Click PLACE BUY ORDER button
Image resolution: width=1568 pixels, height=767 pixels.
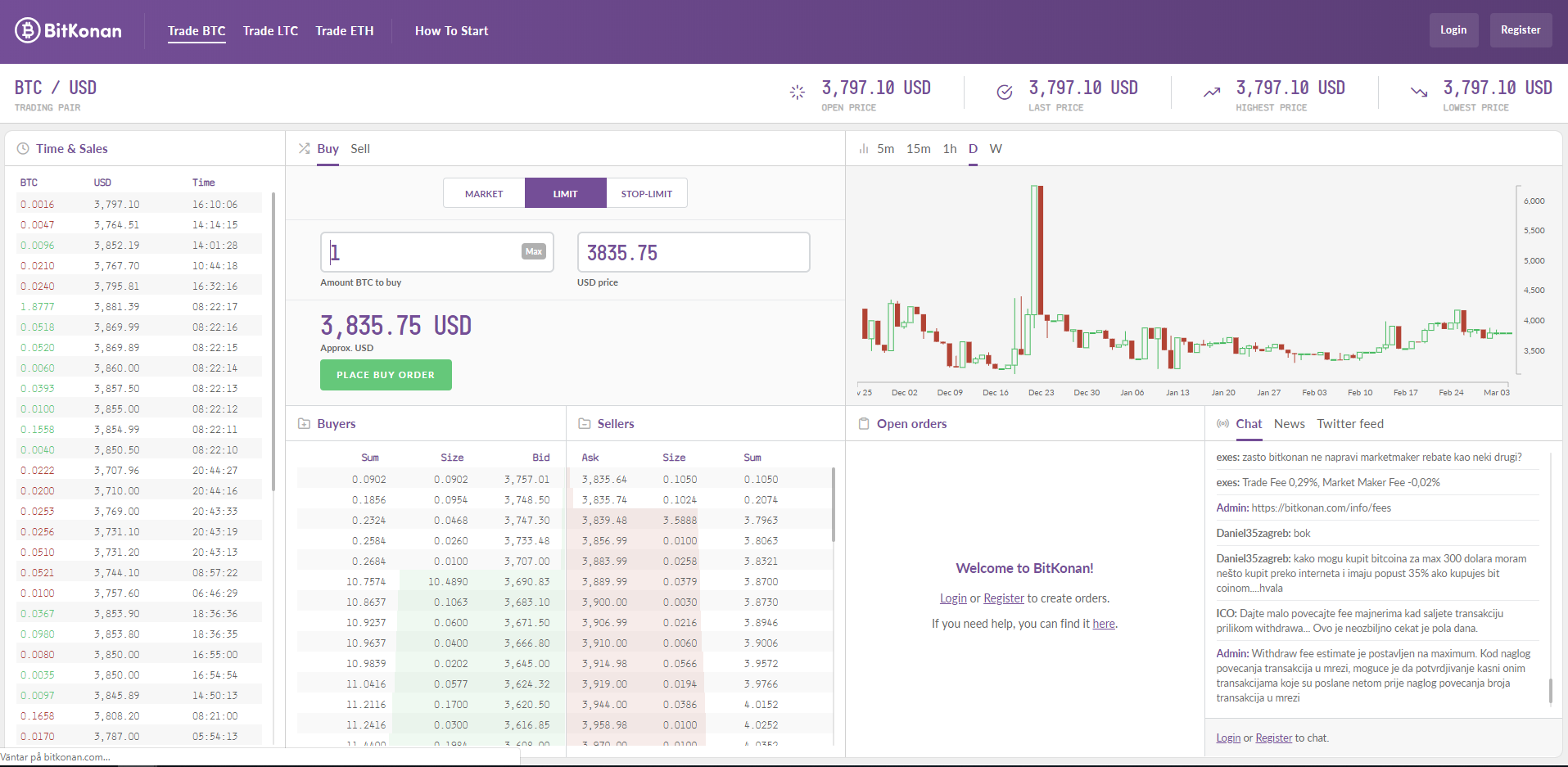[x=386, y=375]
